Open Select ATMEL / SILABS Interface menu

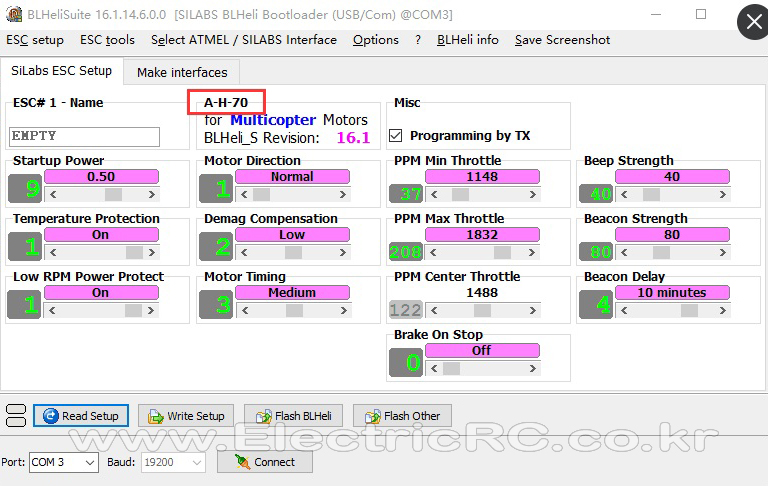[x=244, y=40]
